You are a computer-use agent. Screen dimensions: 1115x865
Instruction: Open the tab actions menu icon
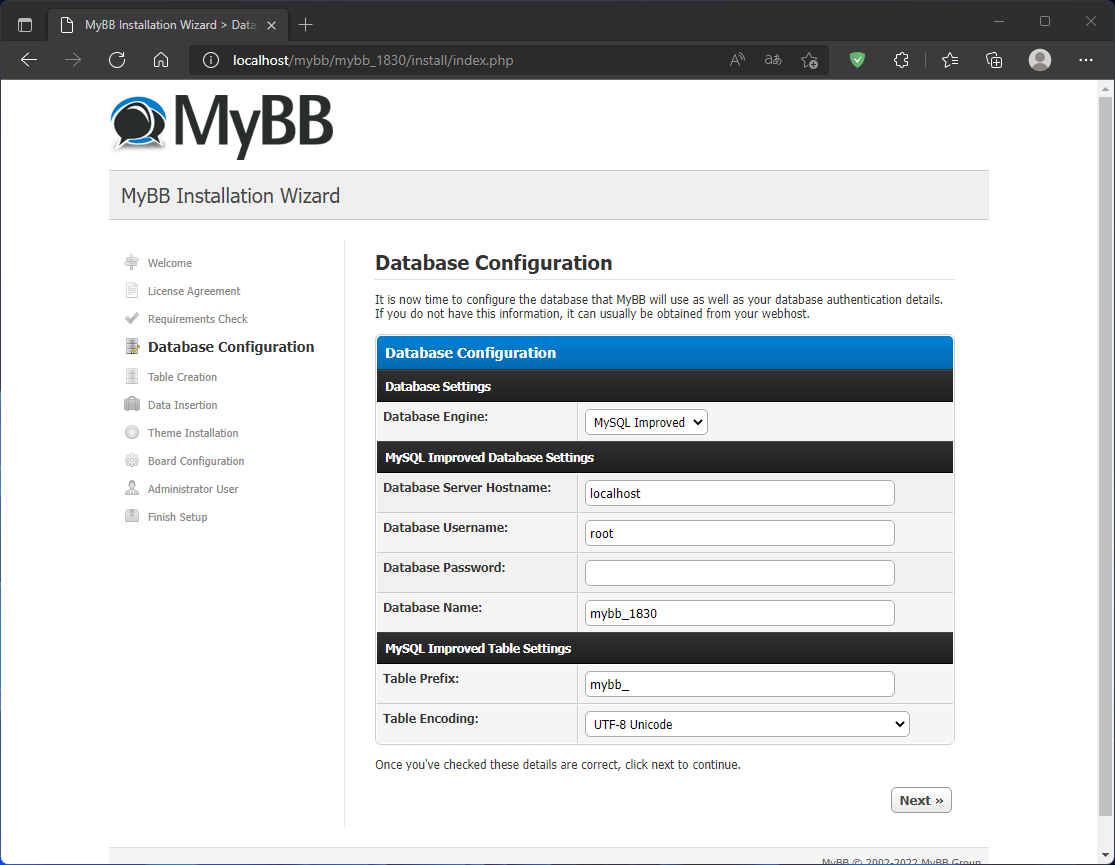pyautogui.click(x=25, y=25)
